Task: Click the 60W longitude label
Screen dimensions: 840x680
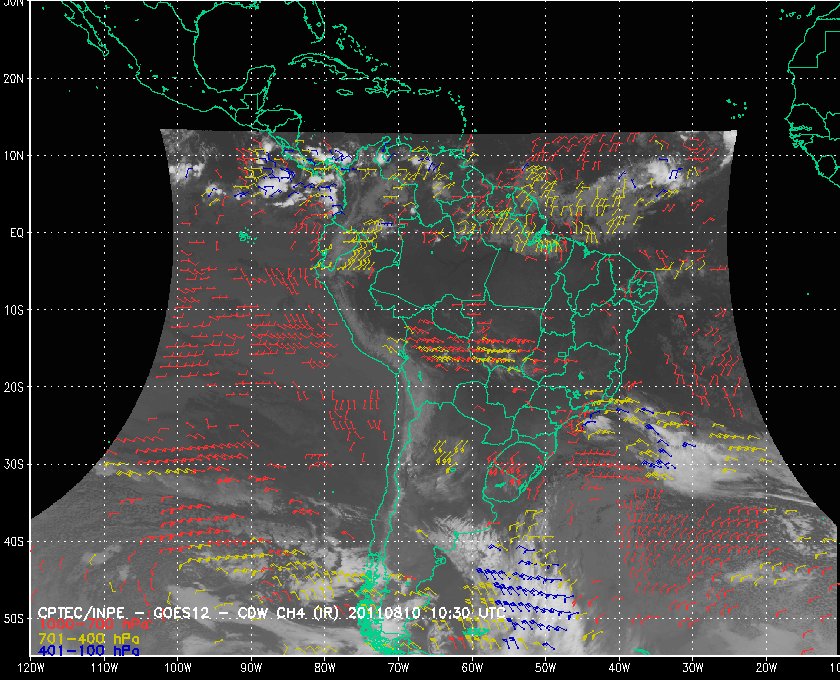Action: click(472, 668)
